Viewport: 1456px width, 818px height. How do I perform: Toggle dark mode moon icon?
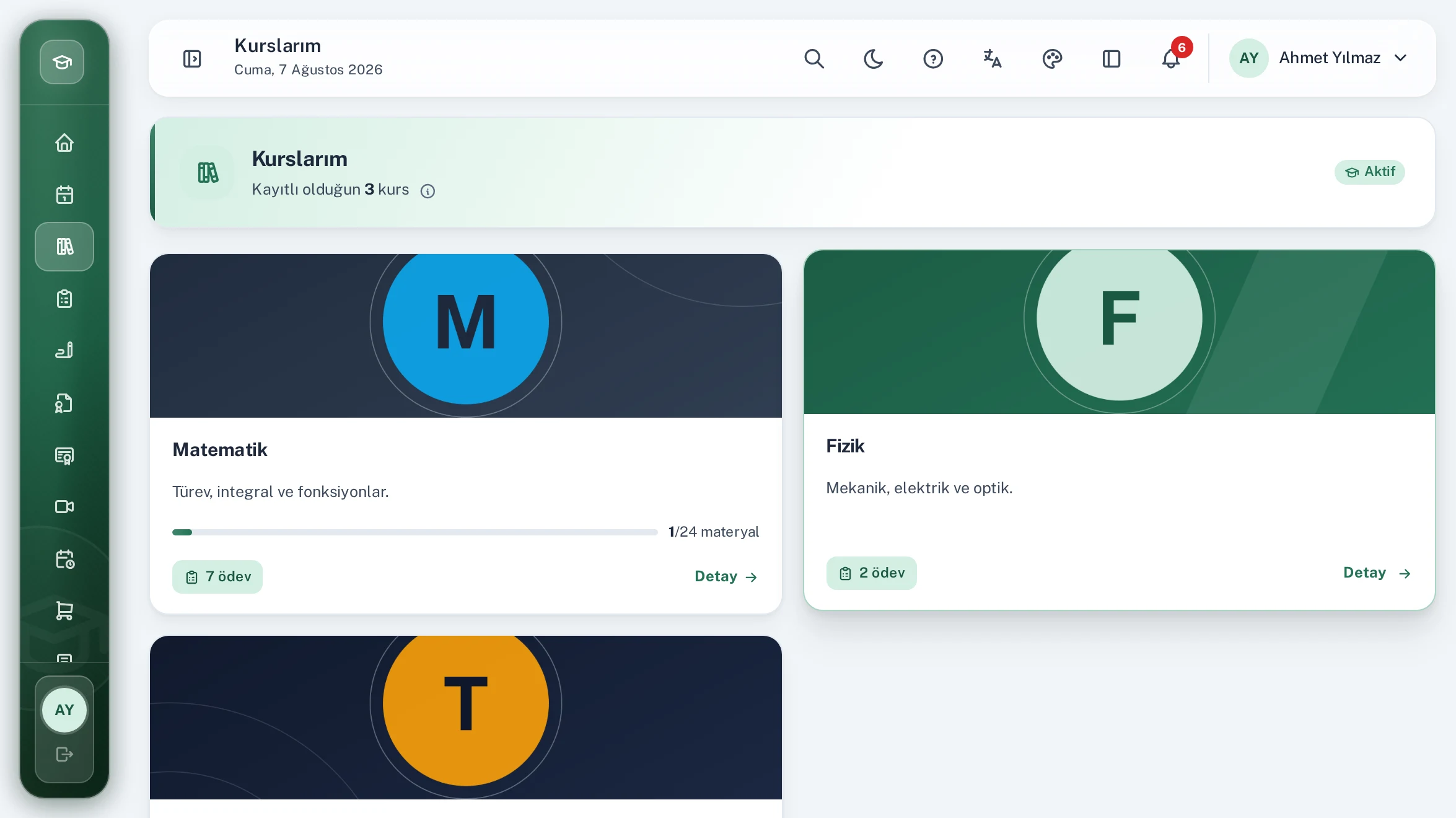[874, 59]
